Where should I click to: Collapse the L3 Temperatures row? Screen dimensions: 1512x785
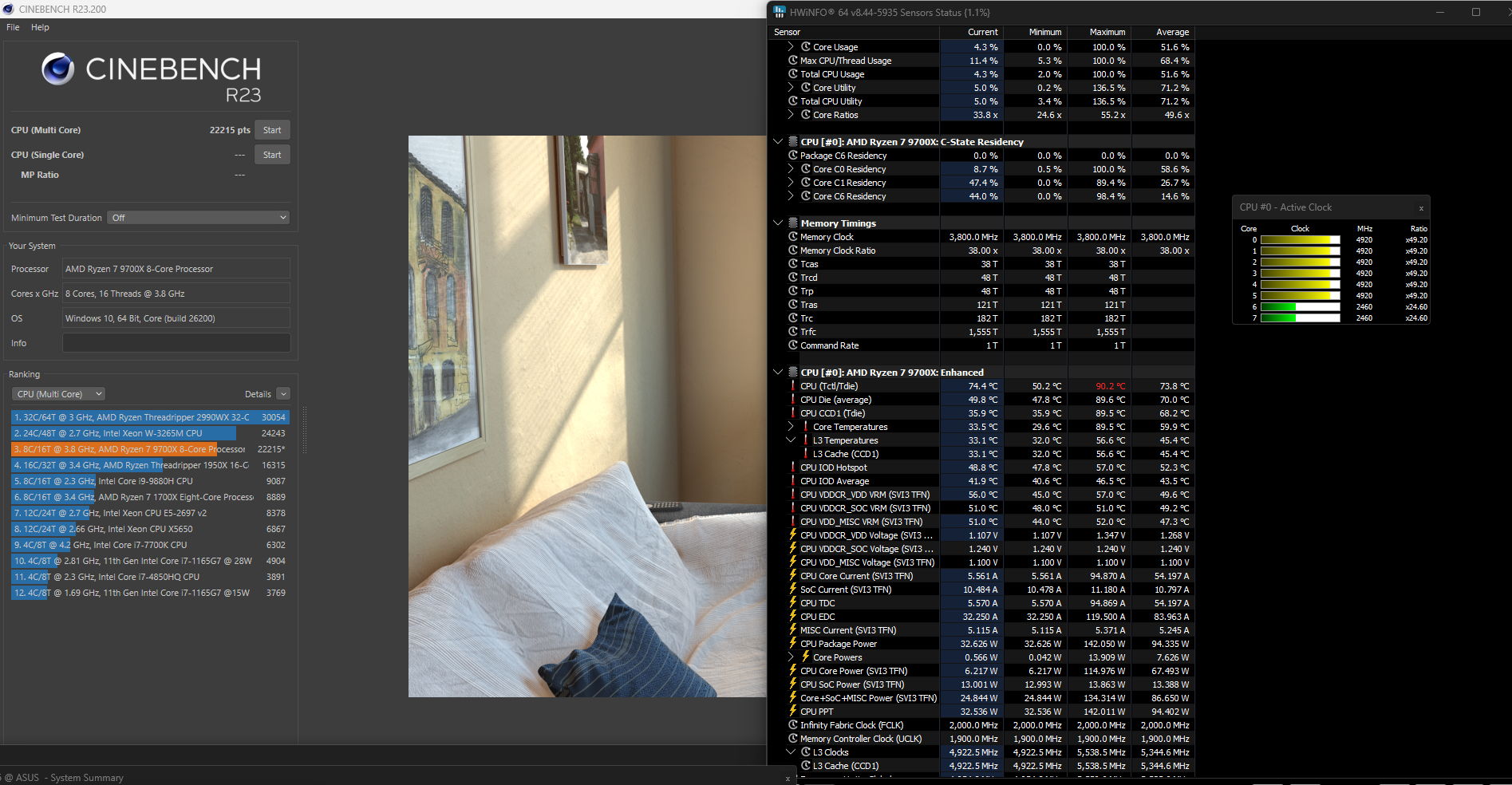click(x=791, y=440)
